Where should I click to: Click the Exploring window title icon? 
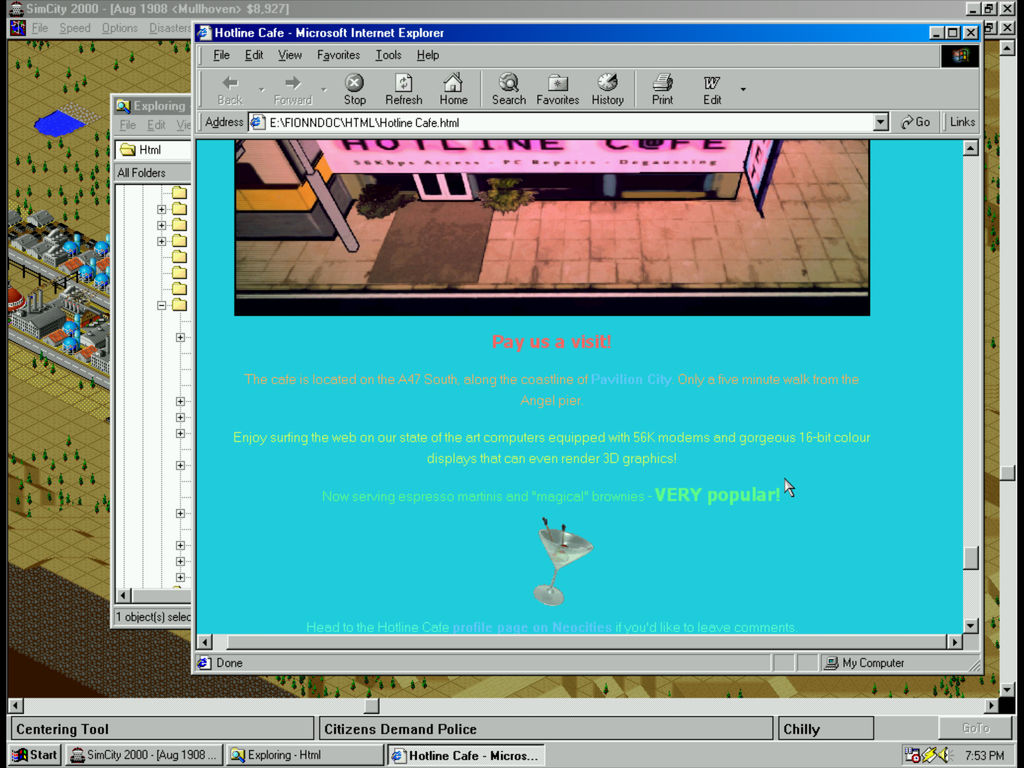(x=123, y=106)
